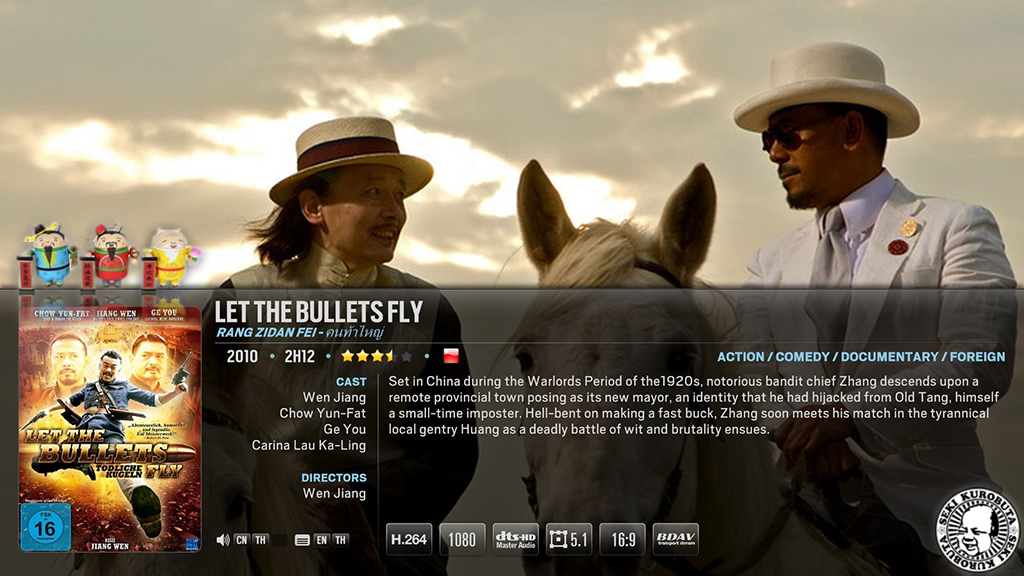Select the EN subtitle language tag
Viewport: 1024px width, 576px height.
pyautogui.click(x=321, y=540)
